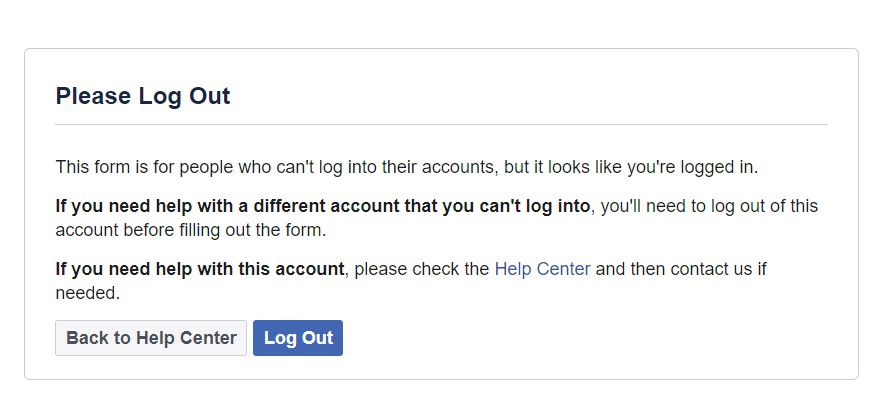875x409 pixels.
Task: Click the blue Log Out button
Action: tap(298, 338)
